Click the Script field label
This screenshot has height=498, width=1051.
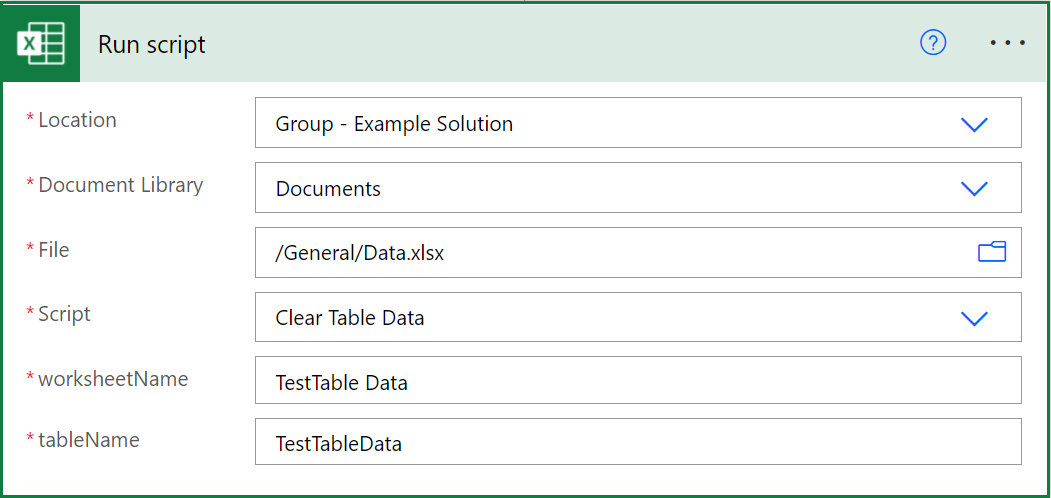[64, 314]
